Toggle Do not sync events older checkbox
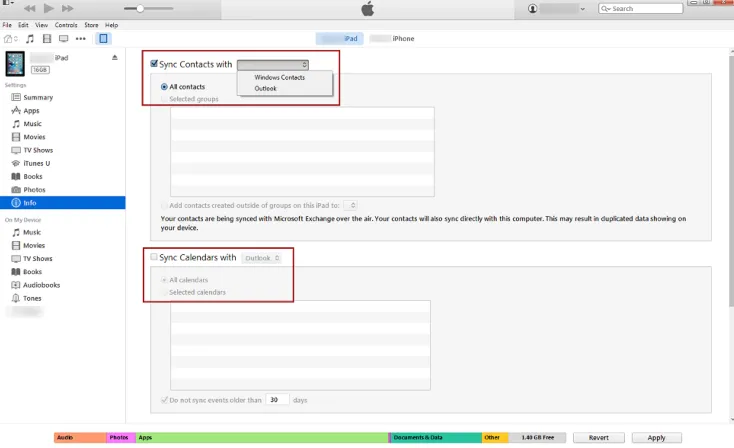 pos(164,400)
